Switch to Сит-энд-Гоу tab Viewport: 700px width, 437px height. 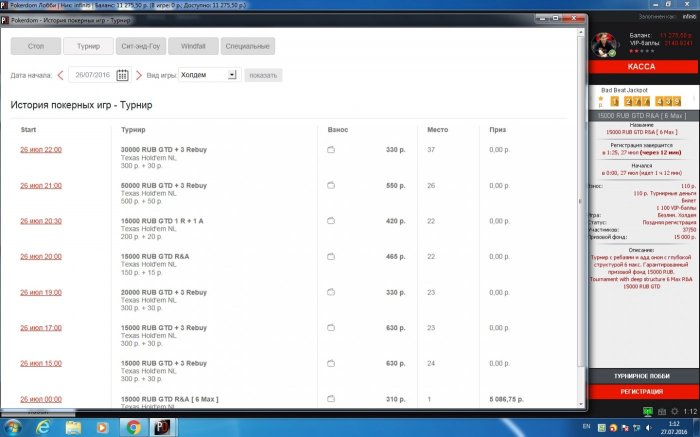point(141,46)
